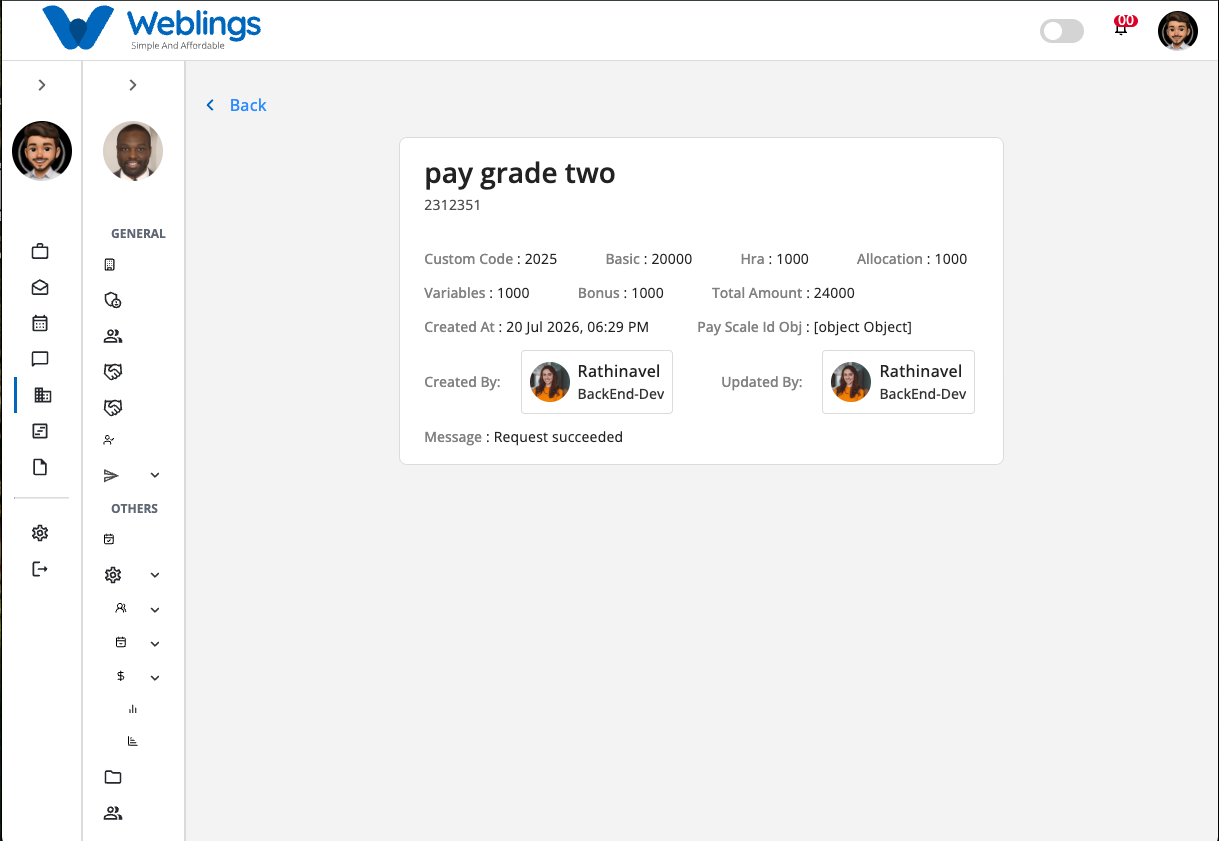The height and width of the screenshot is (841, 1219).
Task: Click the horizontal bar chart icon
Action: (133, 741)
